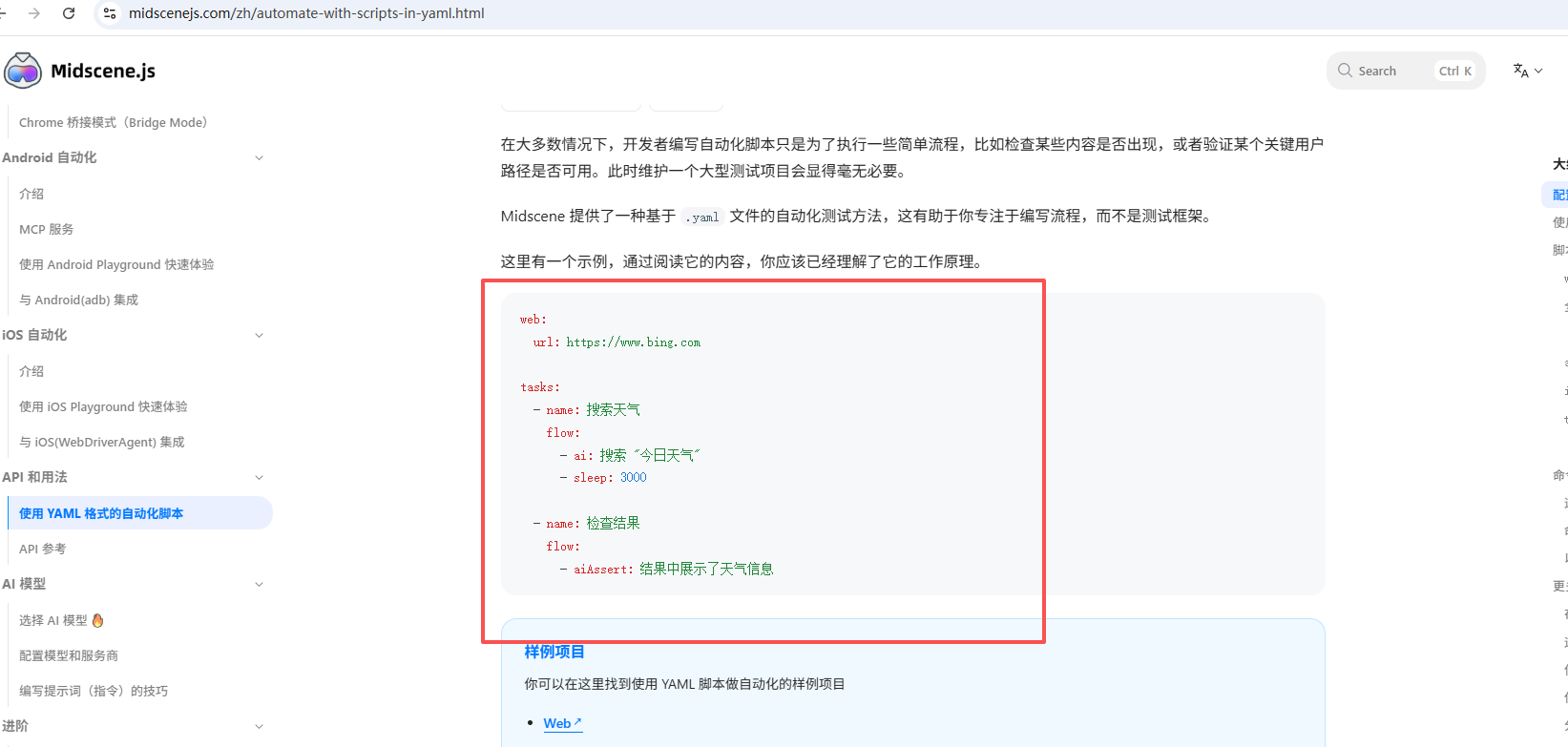Click the Android 自动化 section title
The width and height of the screenshot is (1568, 747).
[50, 157]
